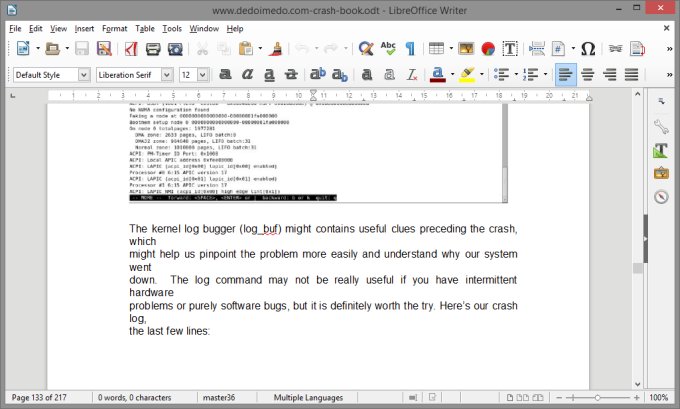The height and width of the screenshot is (409, 680).
Task: Click the Print icon
Action: pos(153,49)
